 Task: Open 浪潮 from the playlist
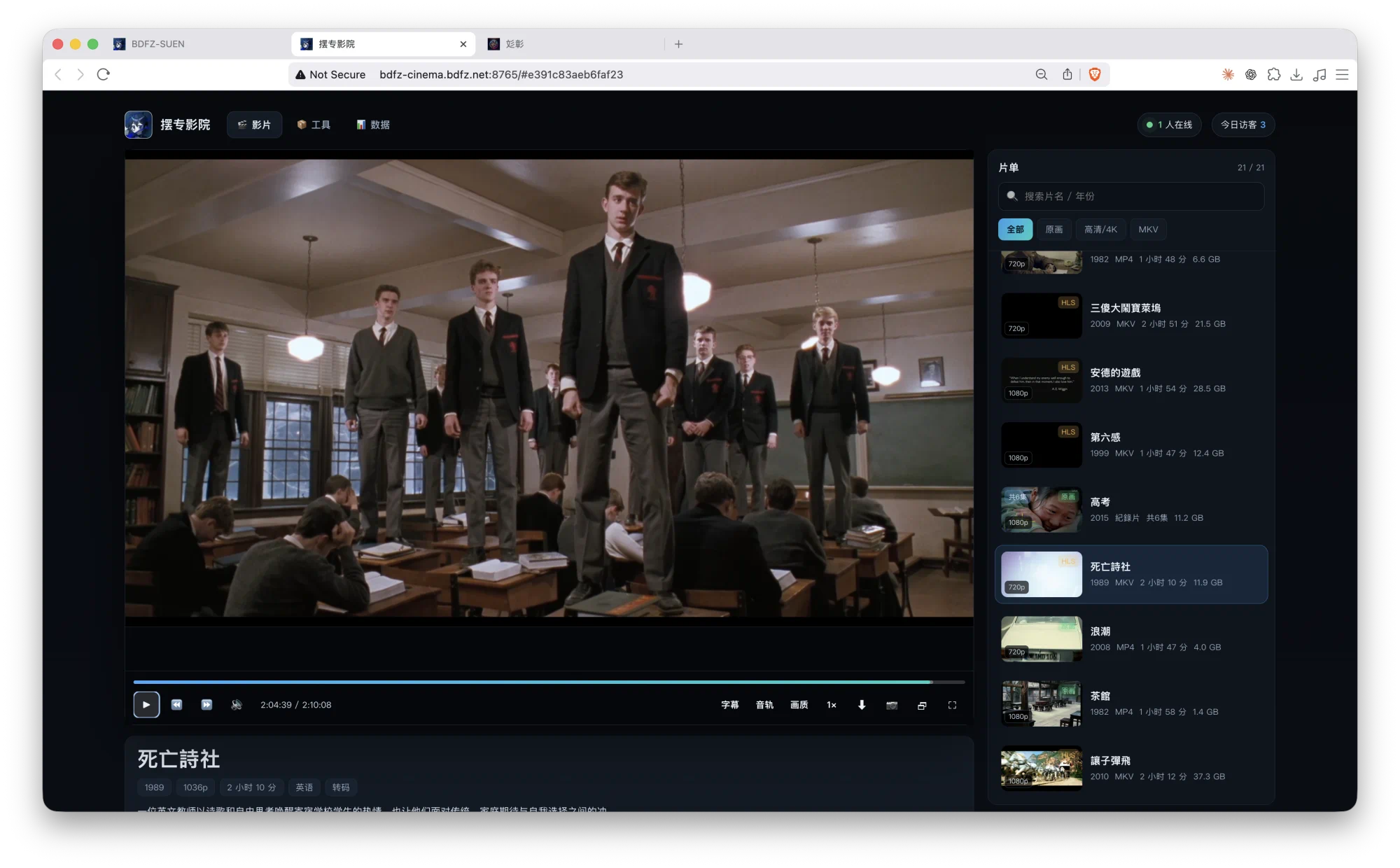pos(1131,639)
